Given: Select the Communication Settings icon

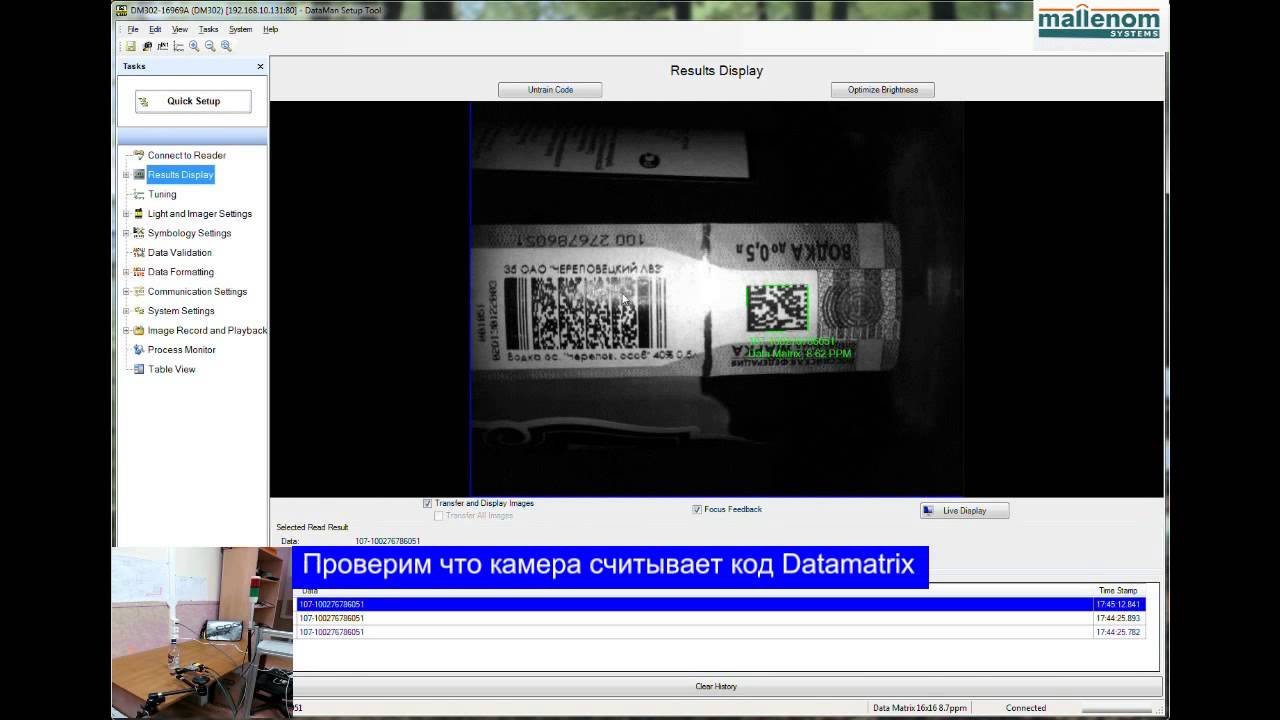Looking at the screenshot, I should click(x=139, y=291).
